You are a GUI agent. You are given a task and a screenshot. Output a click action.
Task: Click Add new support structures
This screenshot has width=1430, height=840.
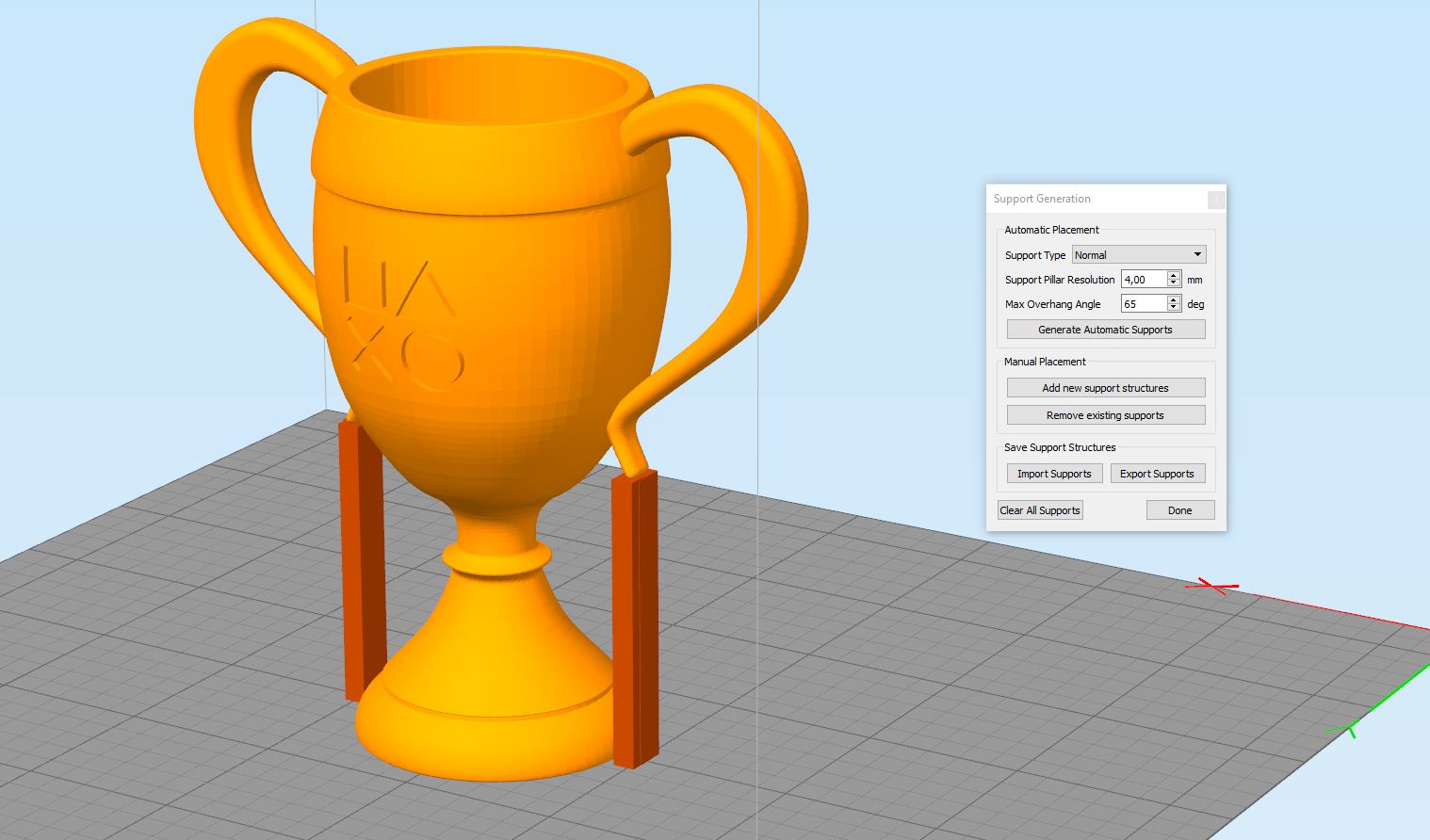[1106, 388]
